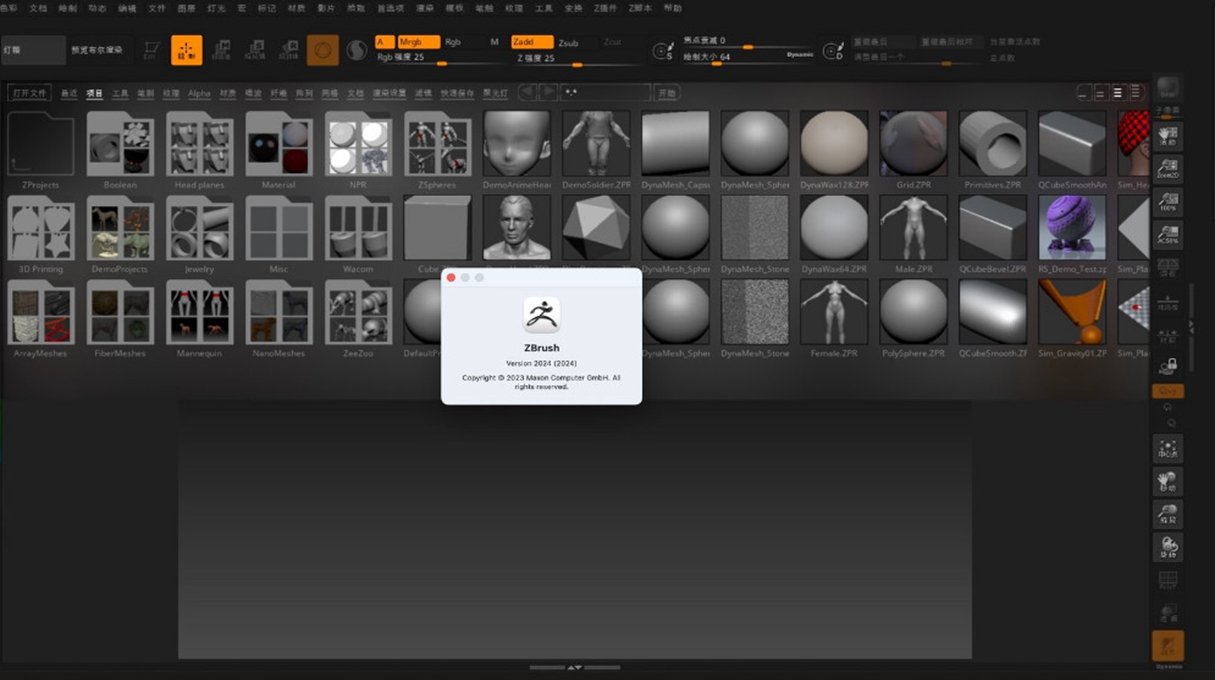Close the ZBrush About dialog

coord(451,277)
